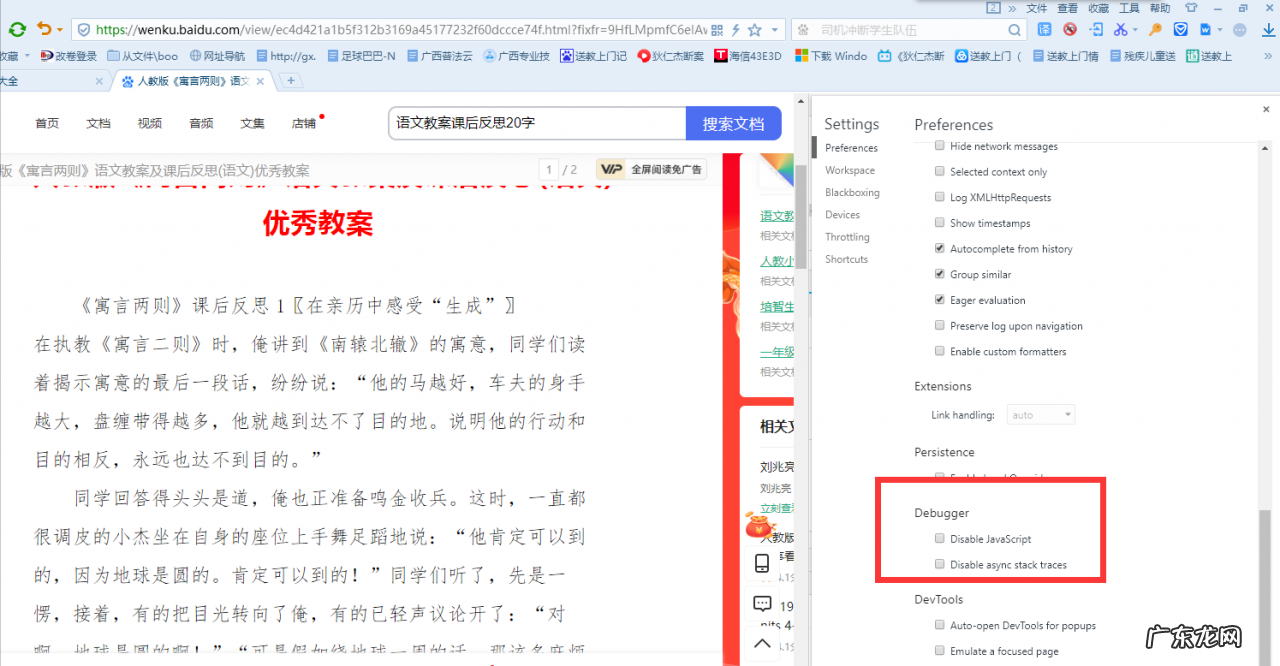Click the download arrow icon on toolbar

click(x=1269, y=30)
